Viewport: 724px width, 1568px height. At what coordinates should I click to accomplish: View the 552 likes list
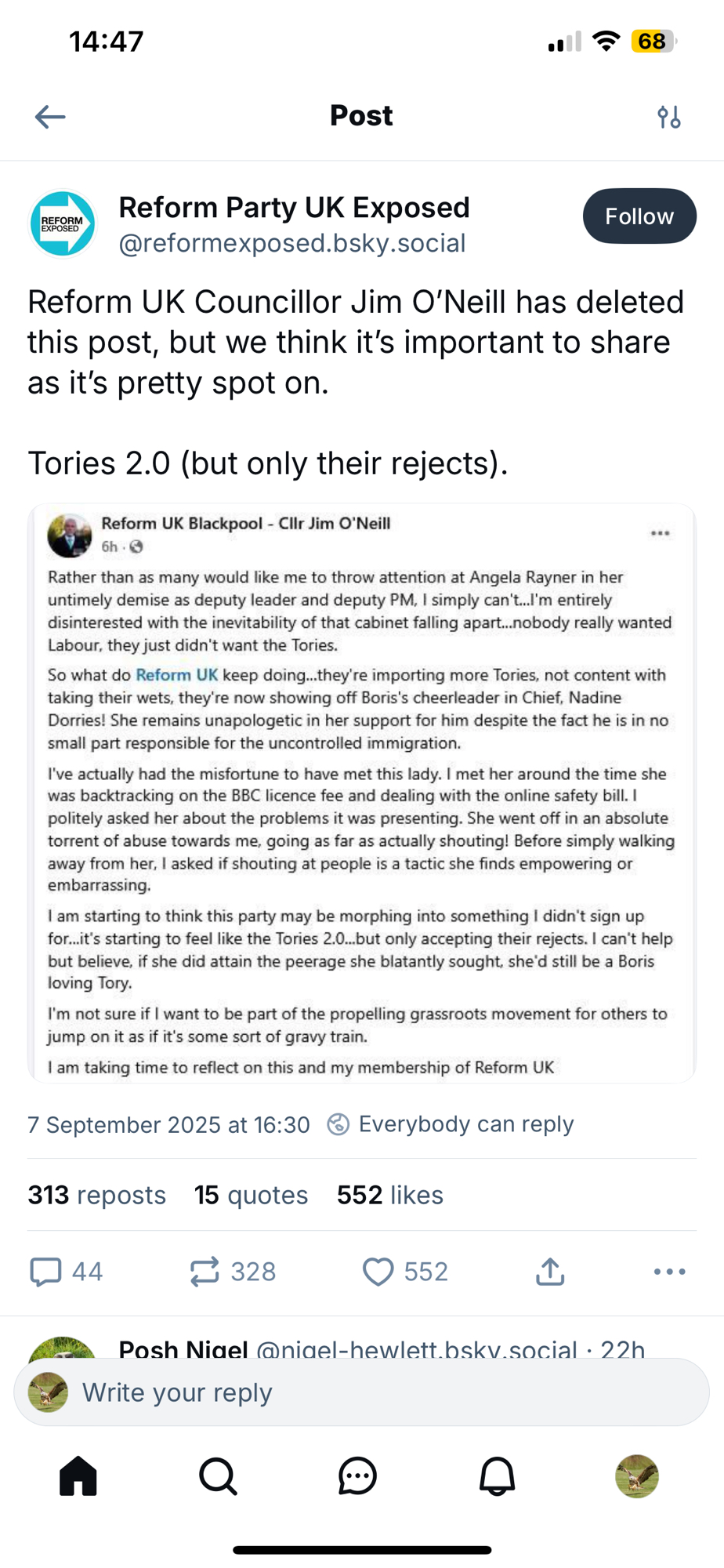coord(389,1195)
